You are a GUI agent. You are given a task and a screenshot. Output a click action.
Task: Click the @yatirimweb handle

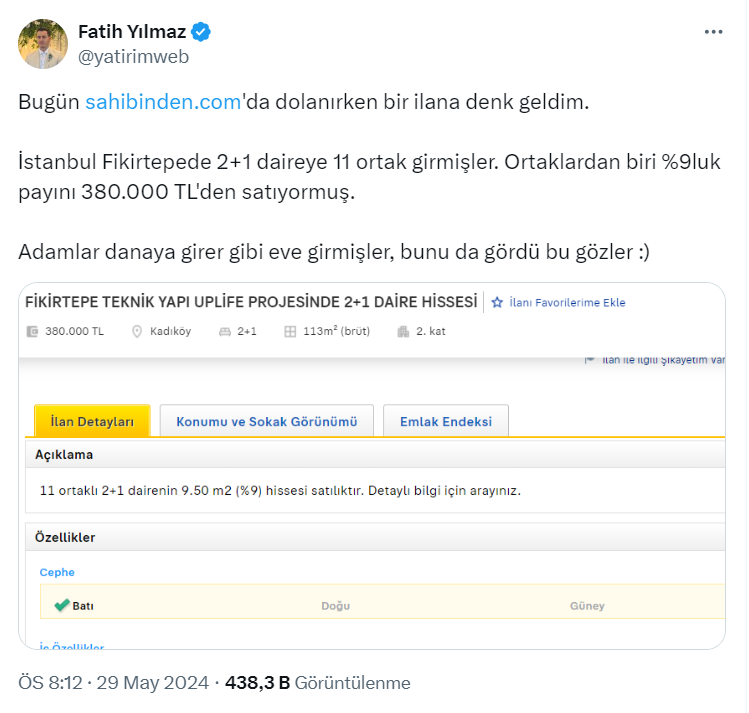click(133, 57)
